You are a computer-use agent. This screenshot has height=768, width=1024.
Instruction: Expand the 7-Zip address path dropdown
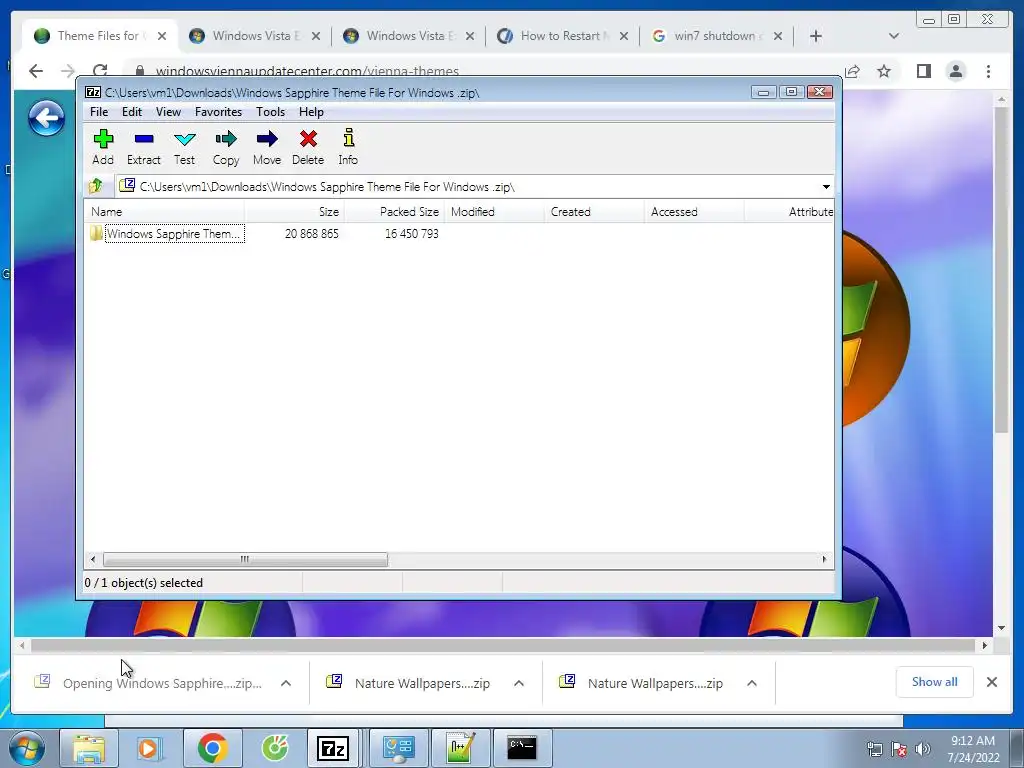[826, 187]
